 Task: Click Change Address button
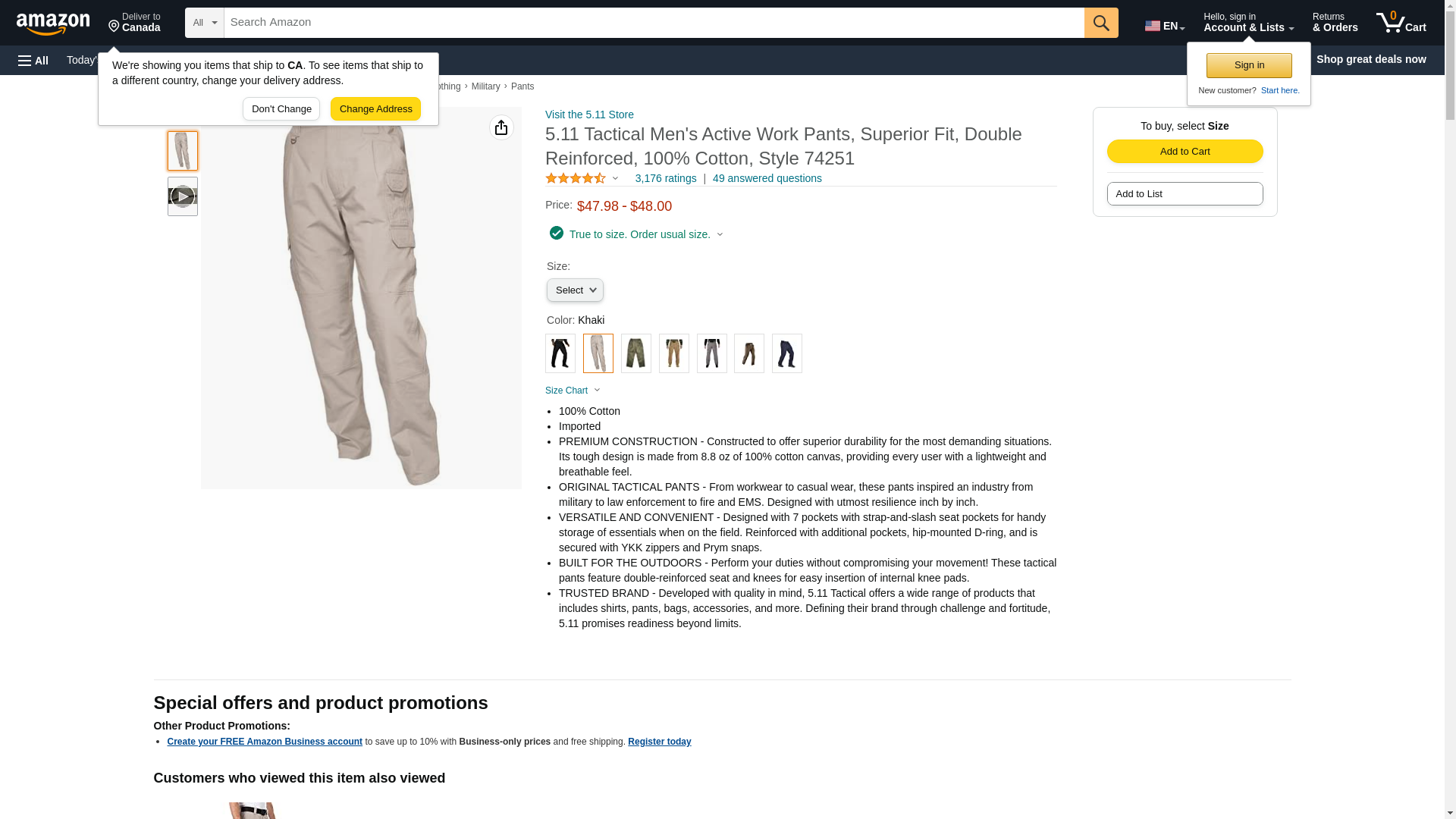click(x=375, y=109)
